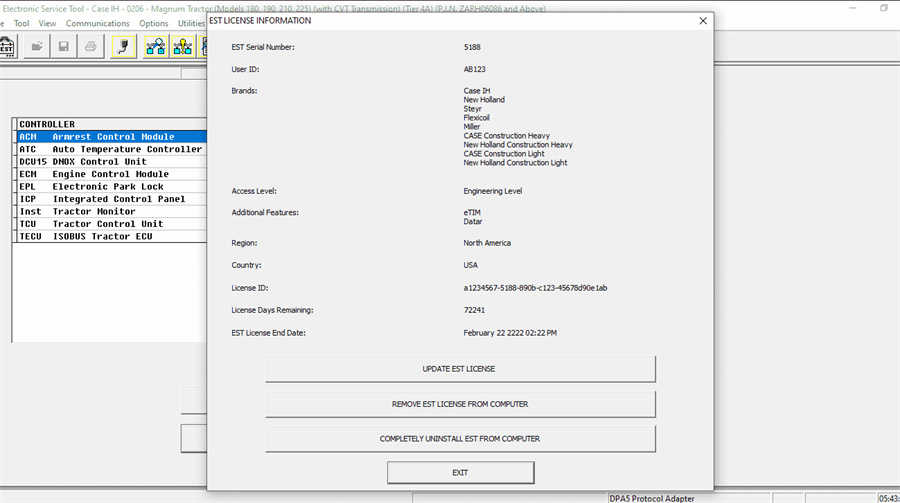This screenshot has height=503, width=900.
Task: Select ICP Integrated Control Panel row
Action: point(111,199)
